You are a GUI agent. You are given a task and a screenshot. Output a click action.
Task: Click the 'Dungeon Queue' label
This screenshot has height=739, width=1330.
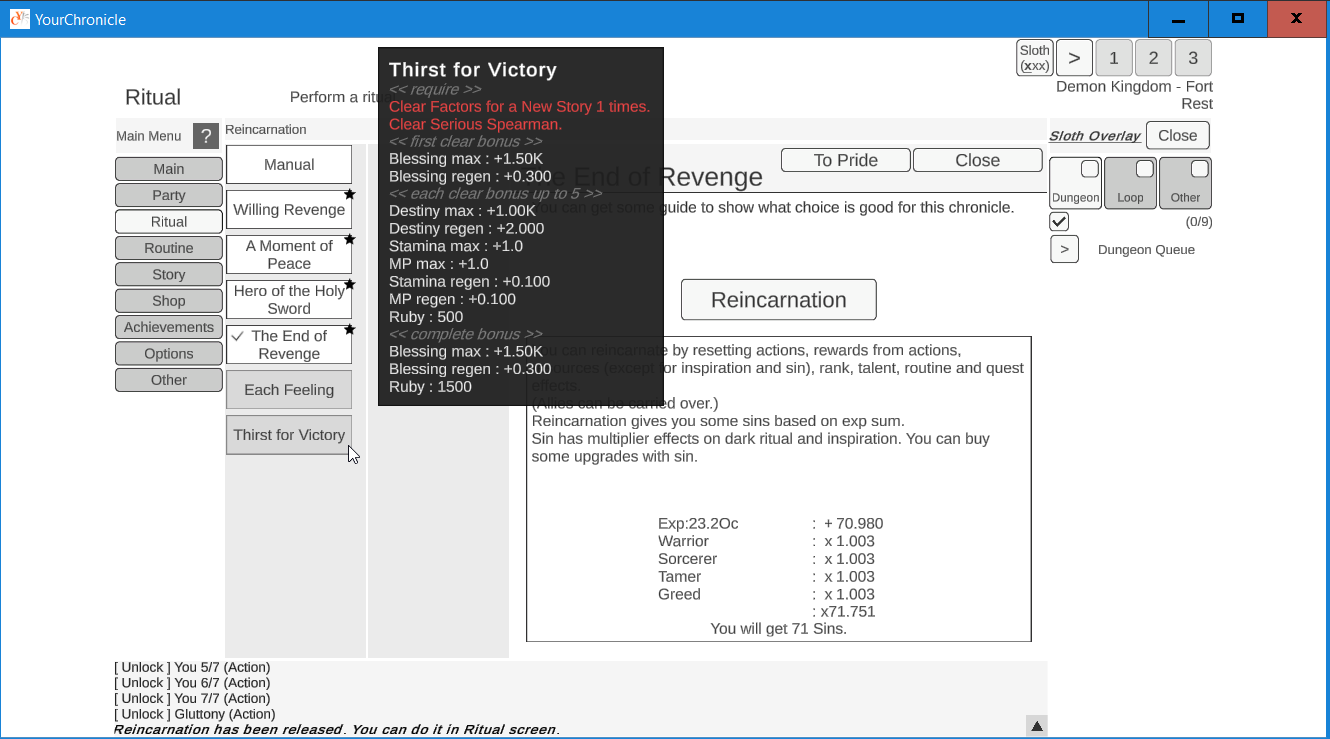point(1146,250)
